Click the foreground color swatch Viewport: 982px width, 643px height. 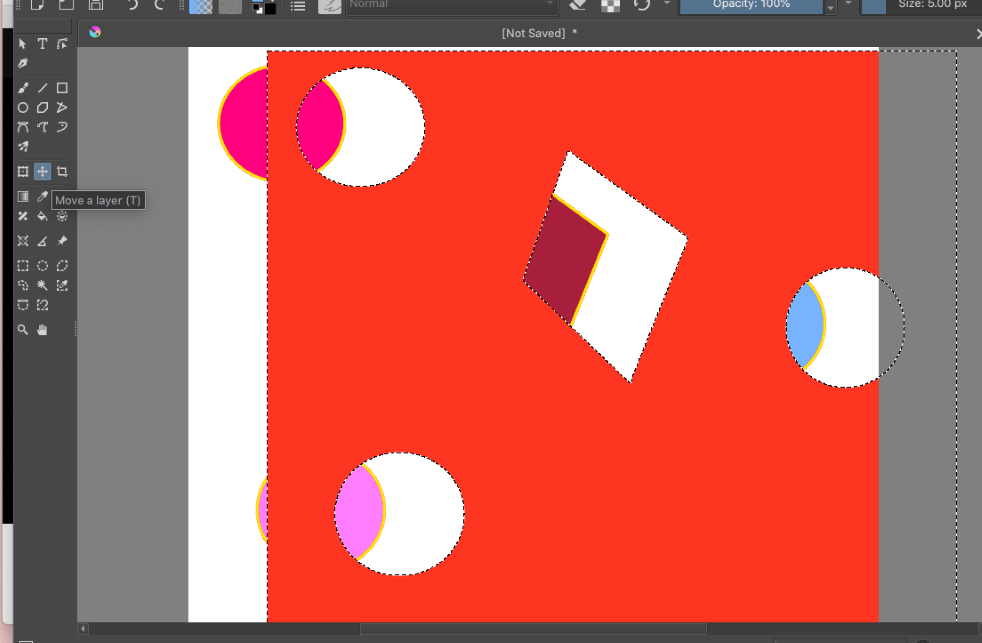point(256,6)
